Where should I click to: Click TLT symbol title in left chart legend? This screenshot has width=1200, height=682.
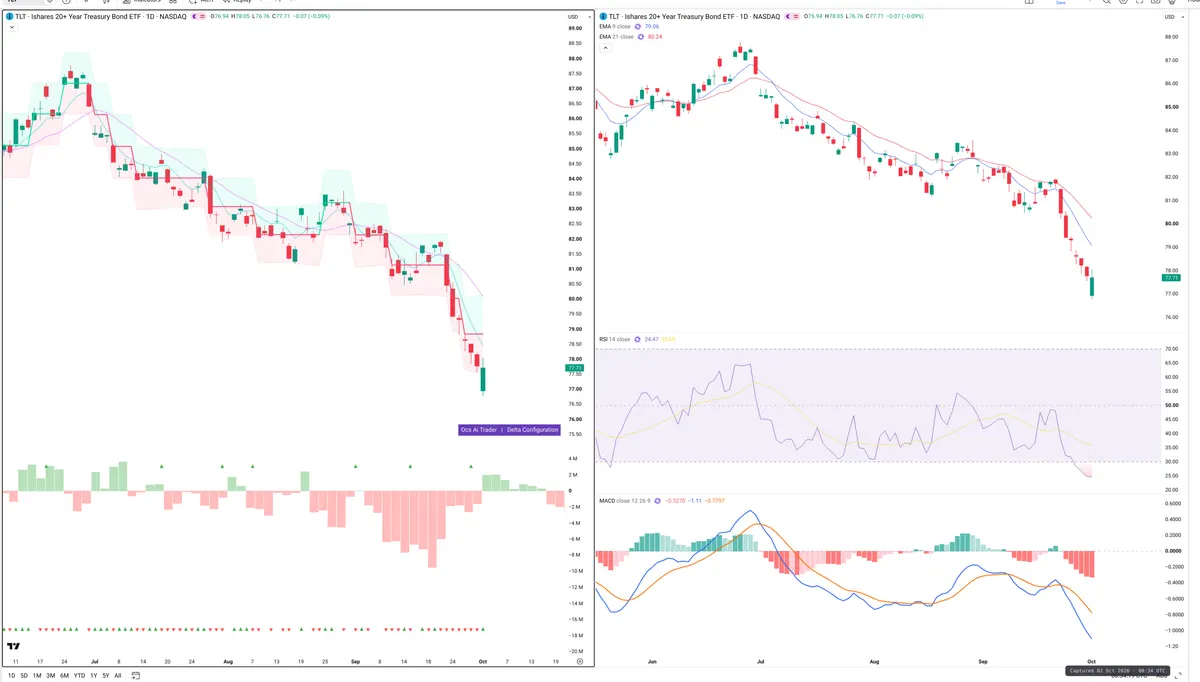click(100, 17)
